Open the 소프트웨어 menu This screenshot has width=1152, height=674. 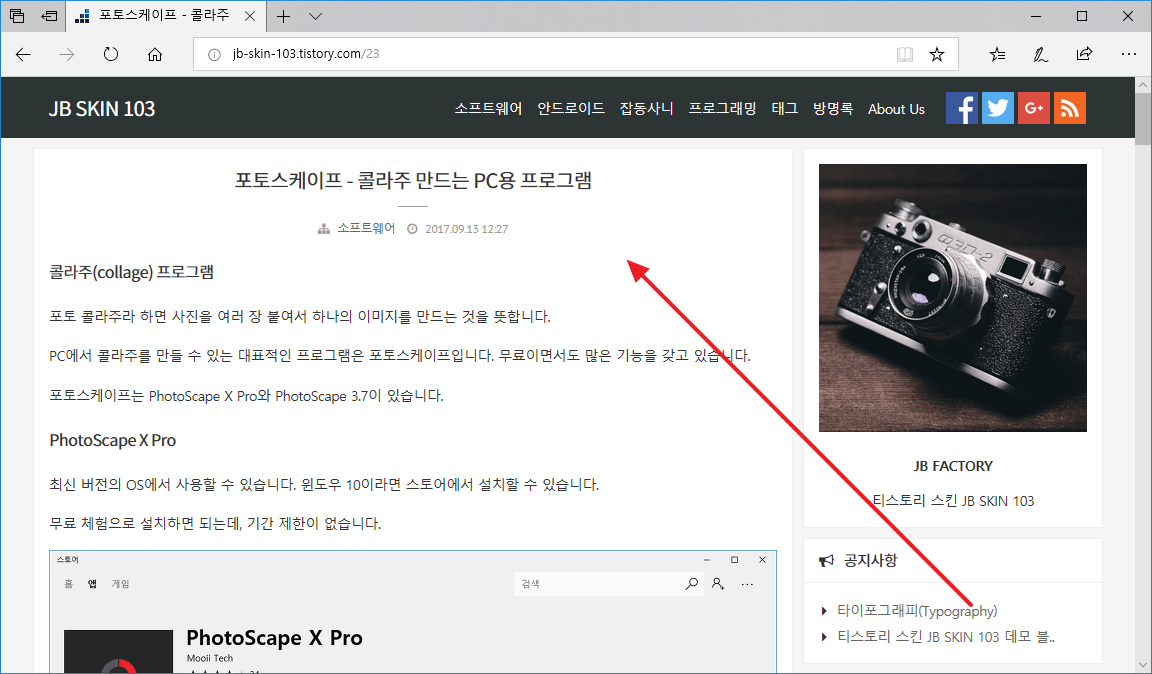pyautogui.click(x=488, y=109)
